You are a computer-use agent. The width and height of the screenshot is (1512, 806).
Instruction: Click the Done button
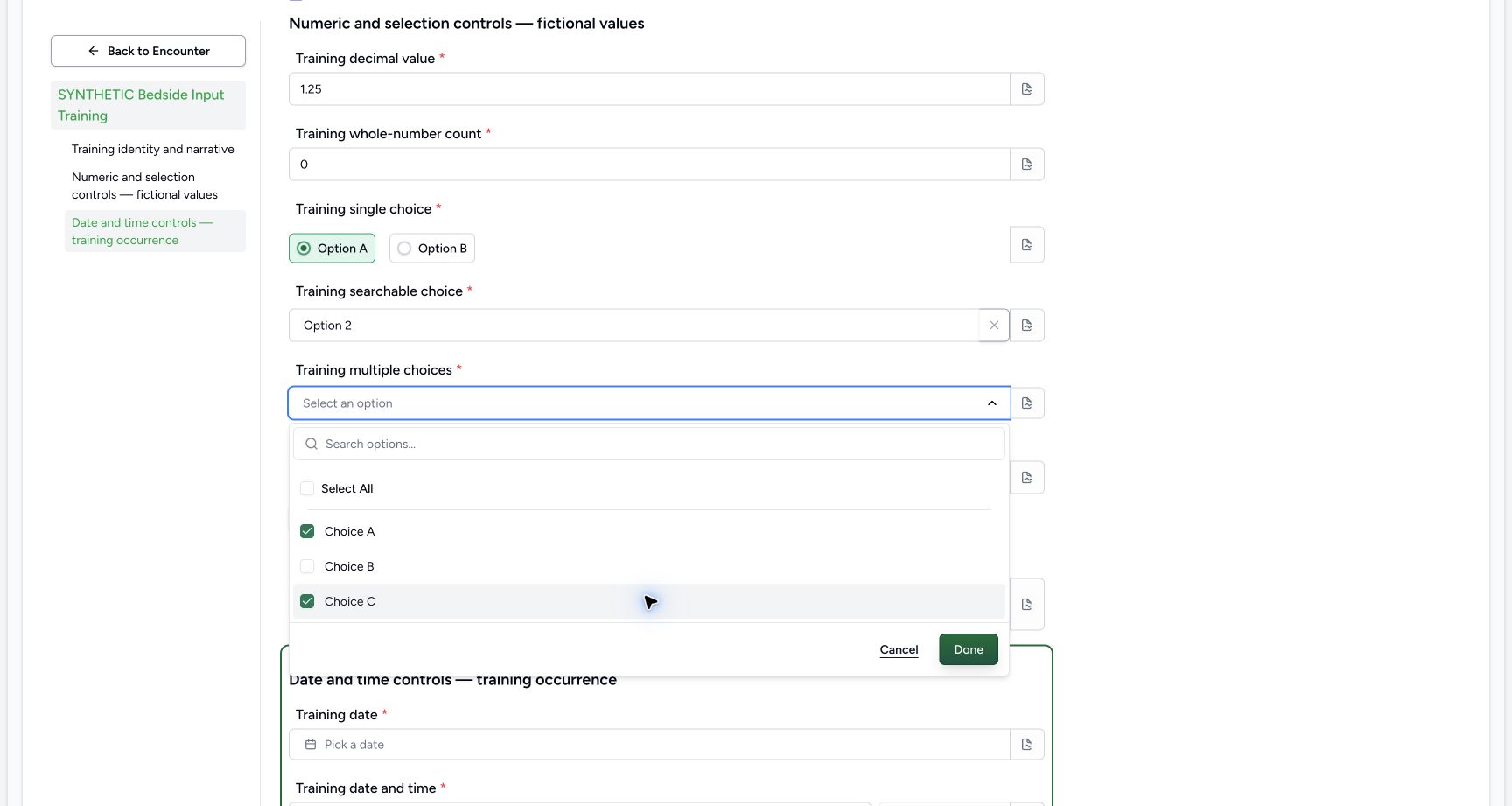coord(969,650)
